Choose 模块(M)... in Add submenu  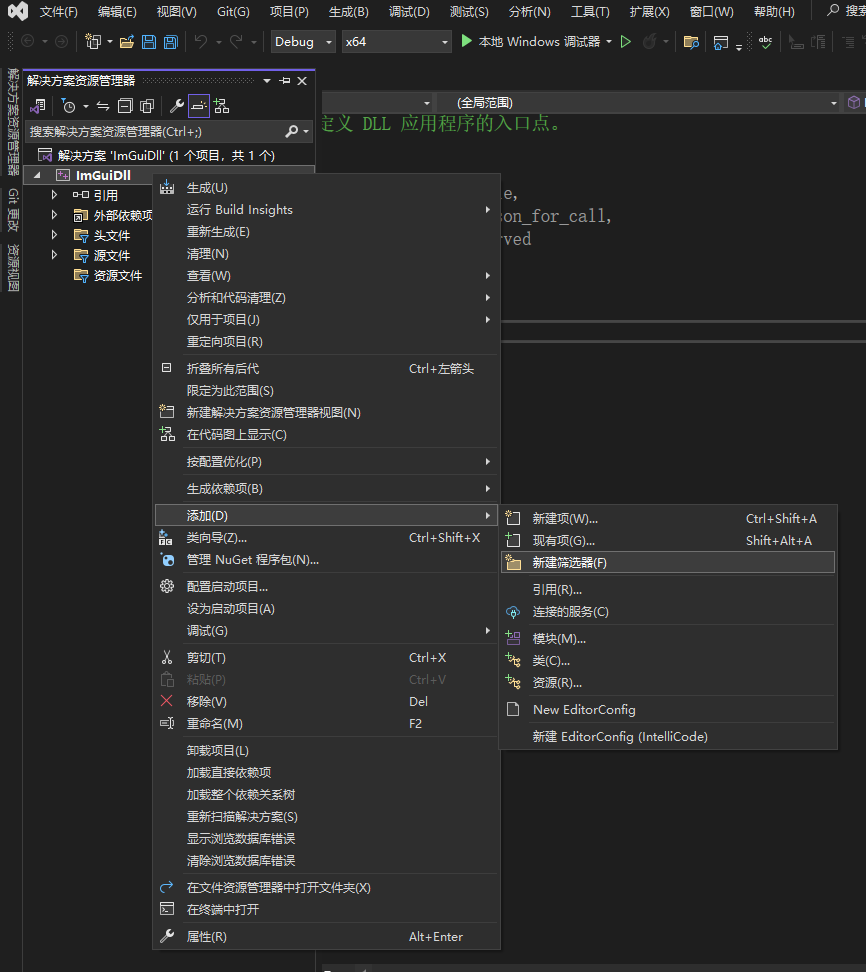click(x=668, y=639)
